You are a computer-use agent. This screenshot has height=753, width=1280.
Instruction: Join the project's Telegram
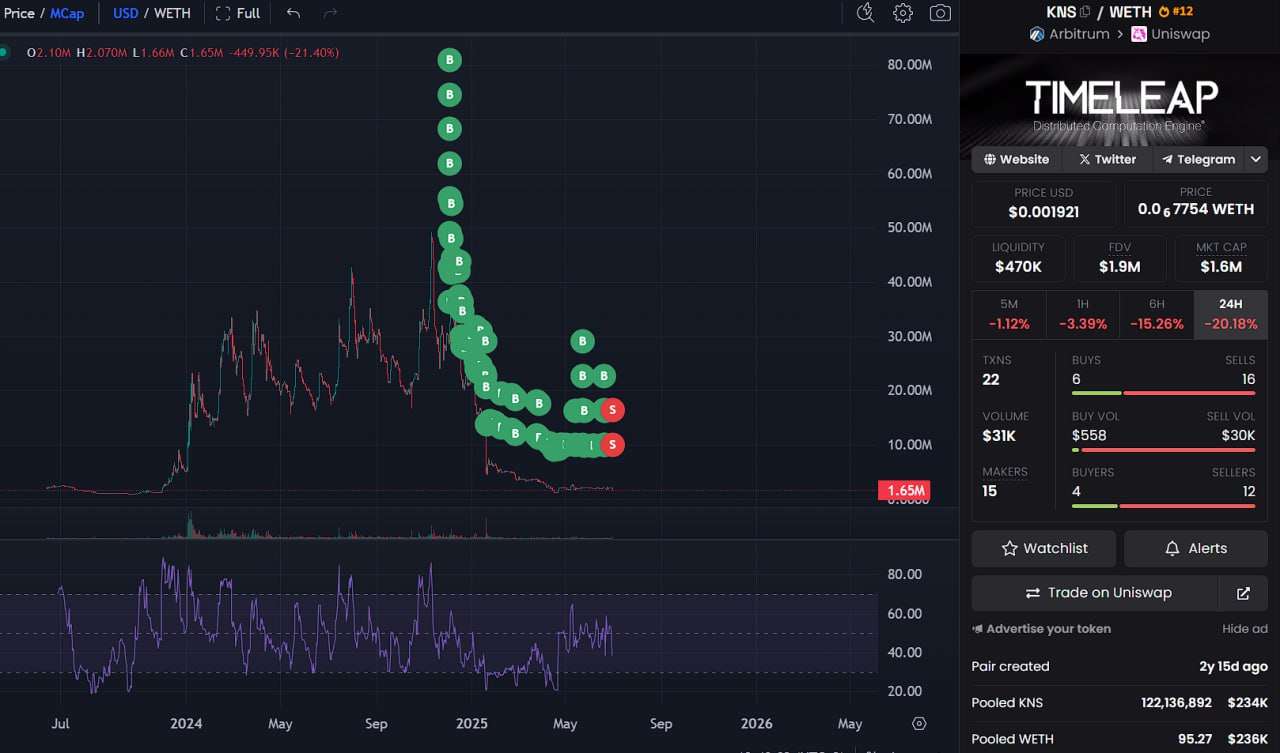1198,159
